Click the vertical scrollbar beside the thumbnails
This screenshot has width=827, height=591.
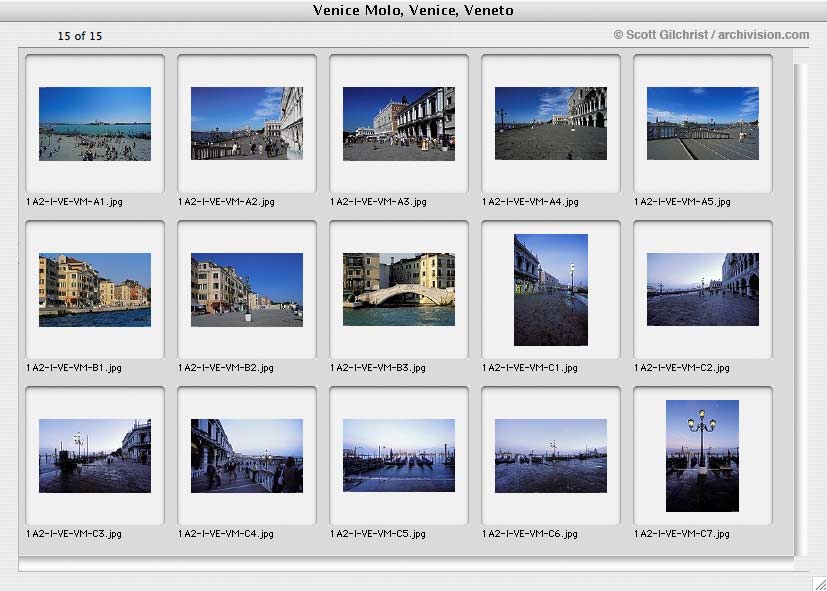tap(801, 309)
